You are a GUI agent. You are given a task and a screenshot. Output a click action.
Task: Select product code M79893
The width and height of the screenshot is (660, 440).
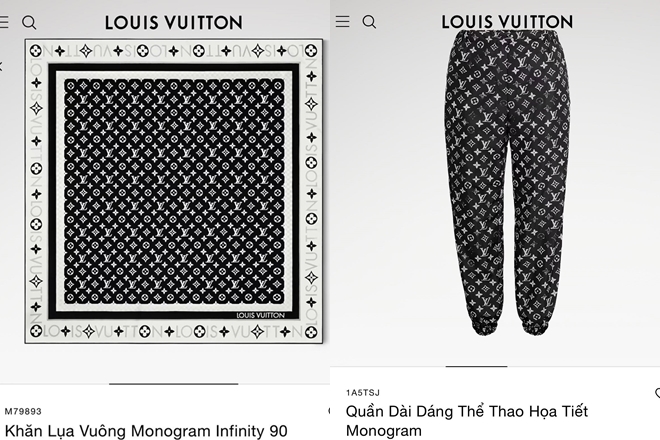(23, 411)
